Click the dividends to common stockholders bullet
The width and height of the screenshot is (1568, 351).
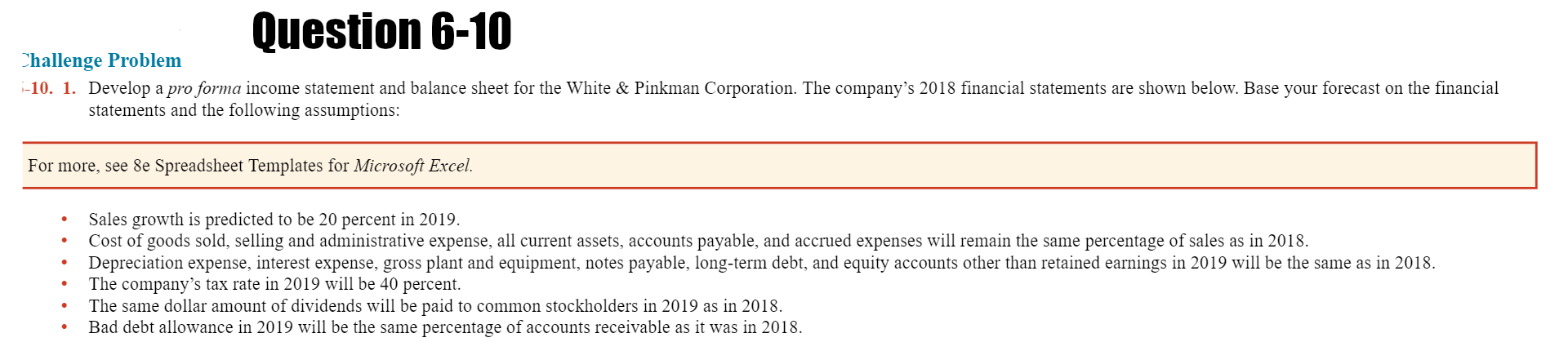click(434, 306)
